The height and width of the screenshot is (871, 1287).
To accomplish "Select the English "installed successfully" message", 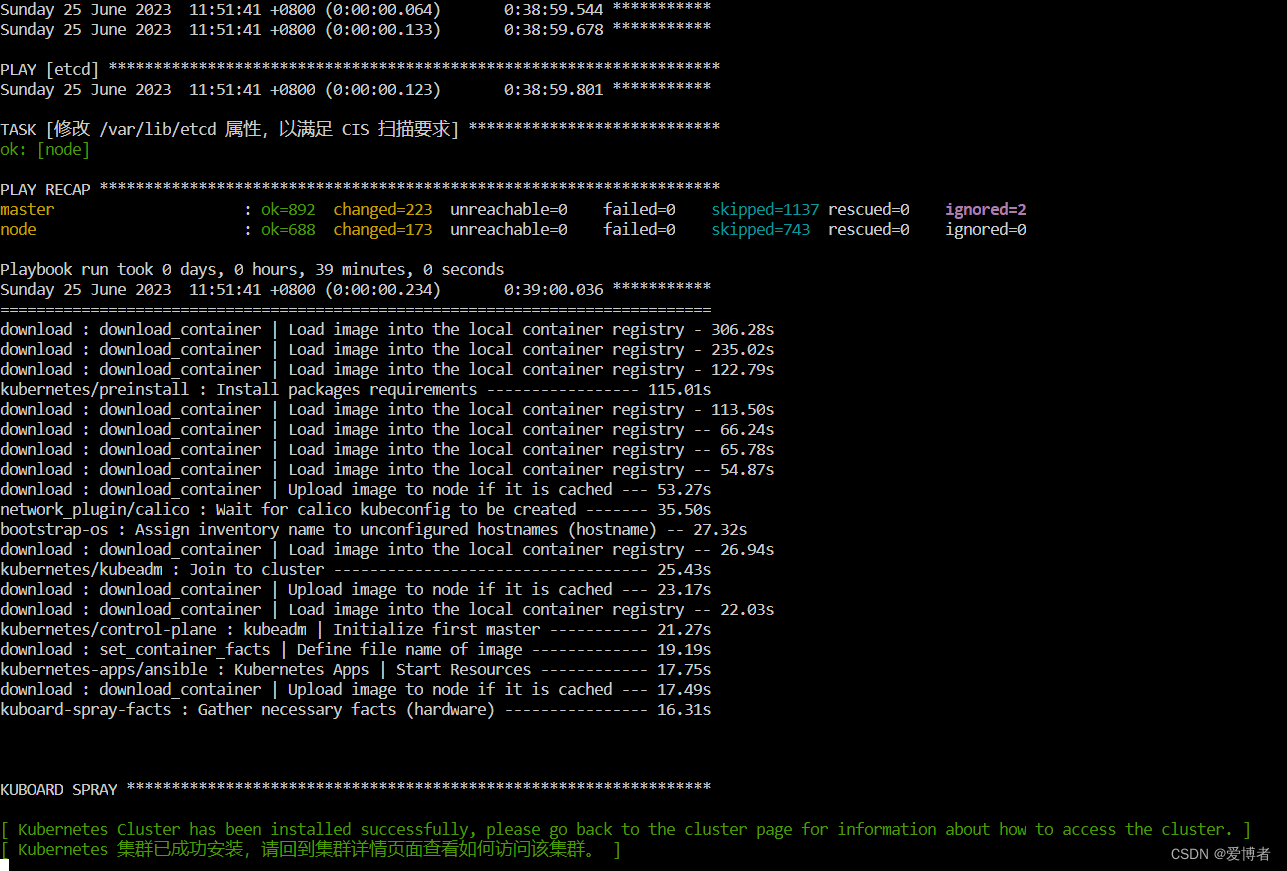I will pyautogui.click(x=626, y=829).
